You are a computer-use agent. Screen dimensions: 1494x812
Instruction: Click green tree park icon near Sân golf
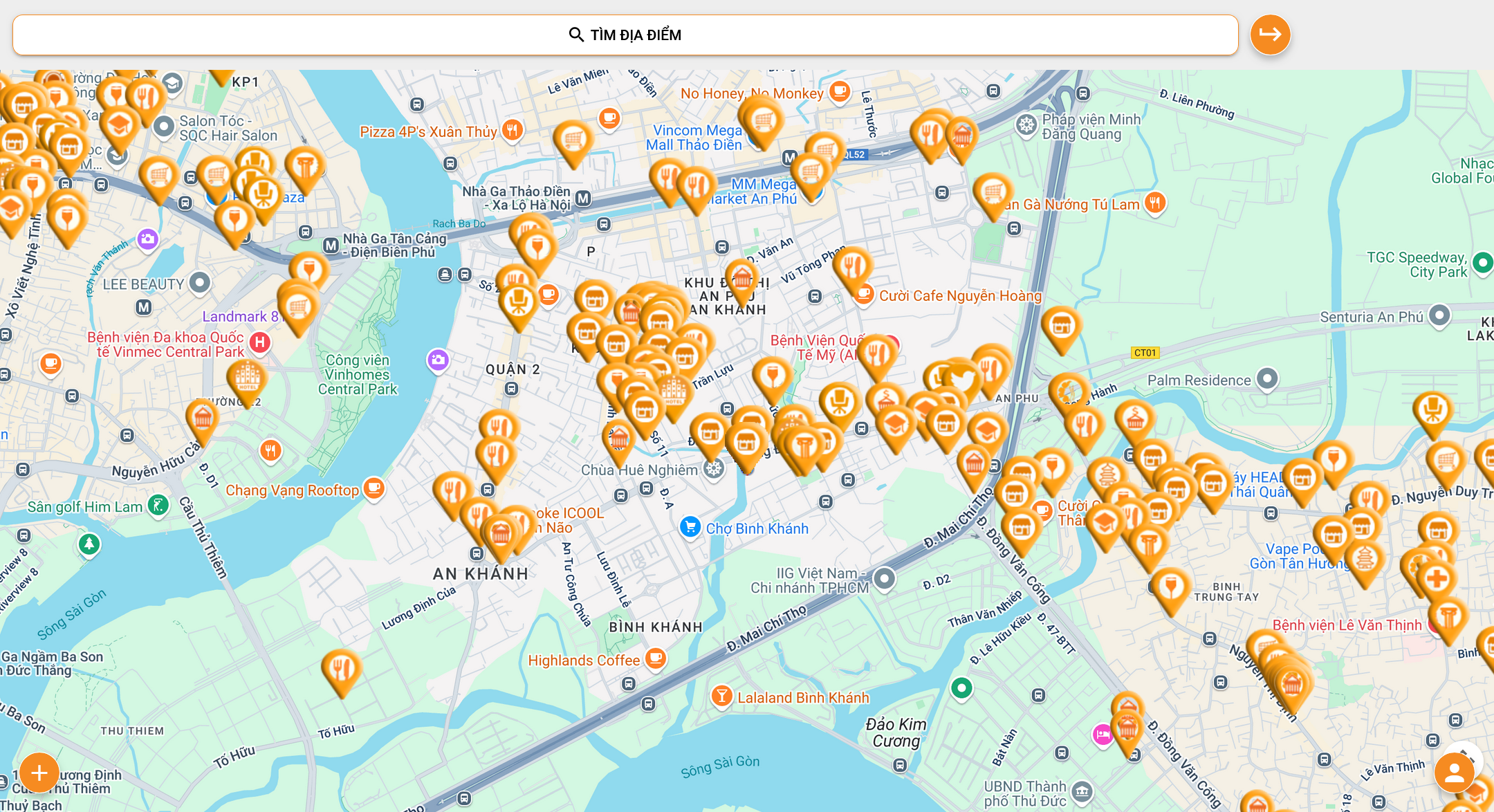point(89,544)
